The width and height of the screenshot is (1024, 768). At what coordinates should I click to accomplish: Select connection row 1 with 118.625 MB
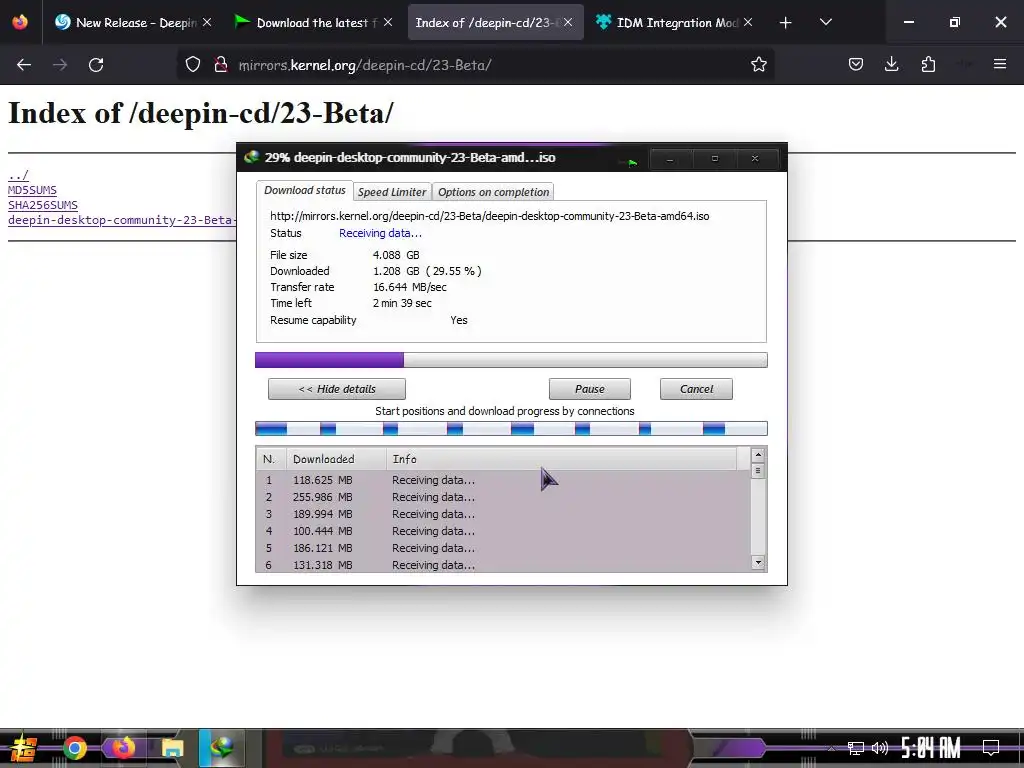point(503,480)
